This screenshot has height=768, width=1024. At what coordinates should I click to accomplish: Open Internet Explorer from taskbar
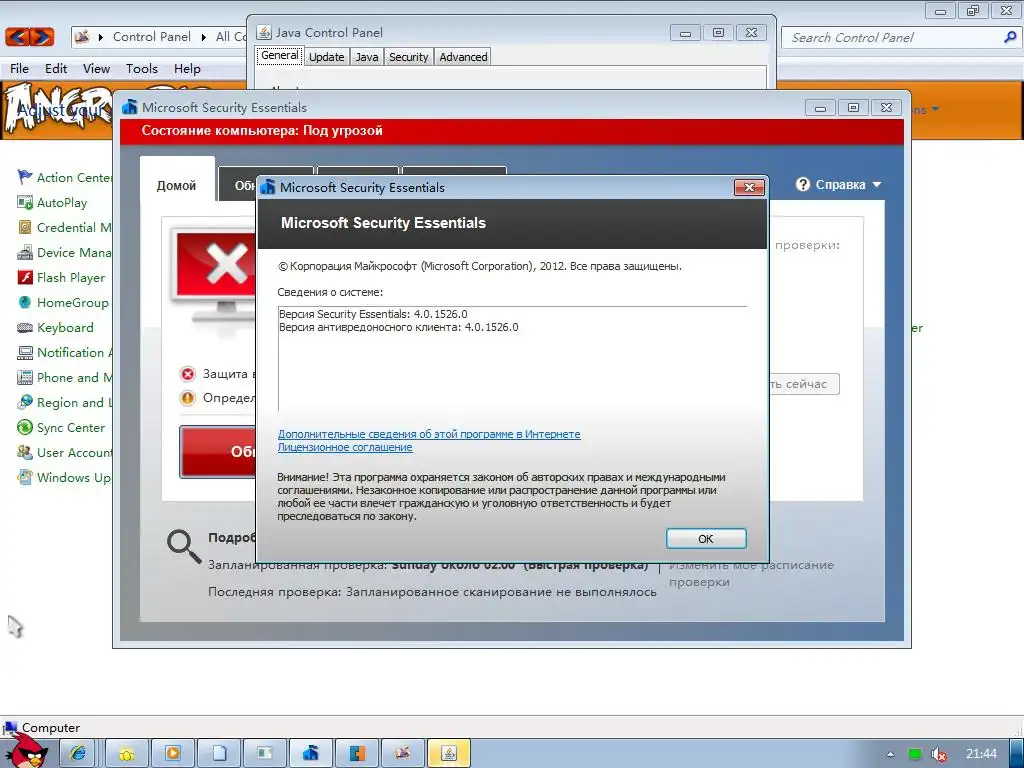78,754
